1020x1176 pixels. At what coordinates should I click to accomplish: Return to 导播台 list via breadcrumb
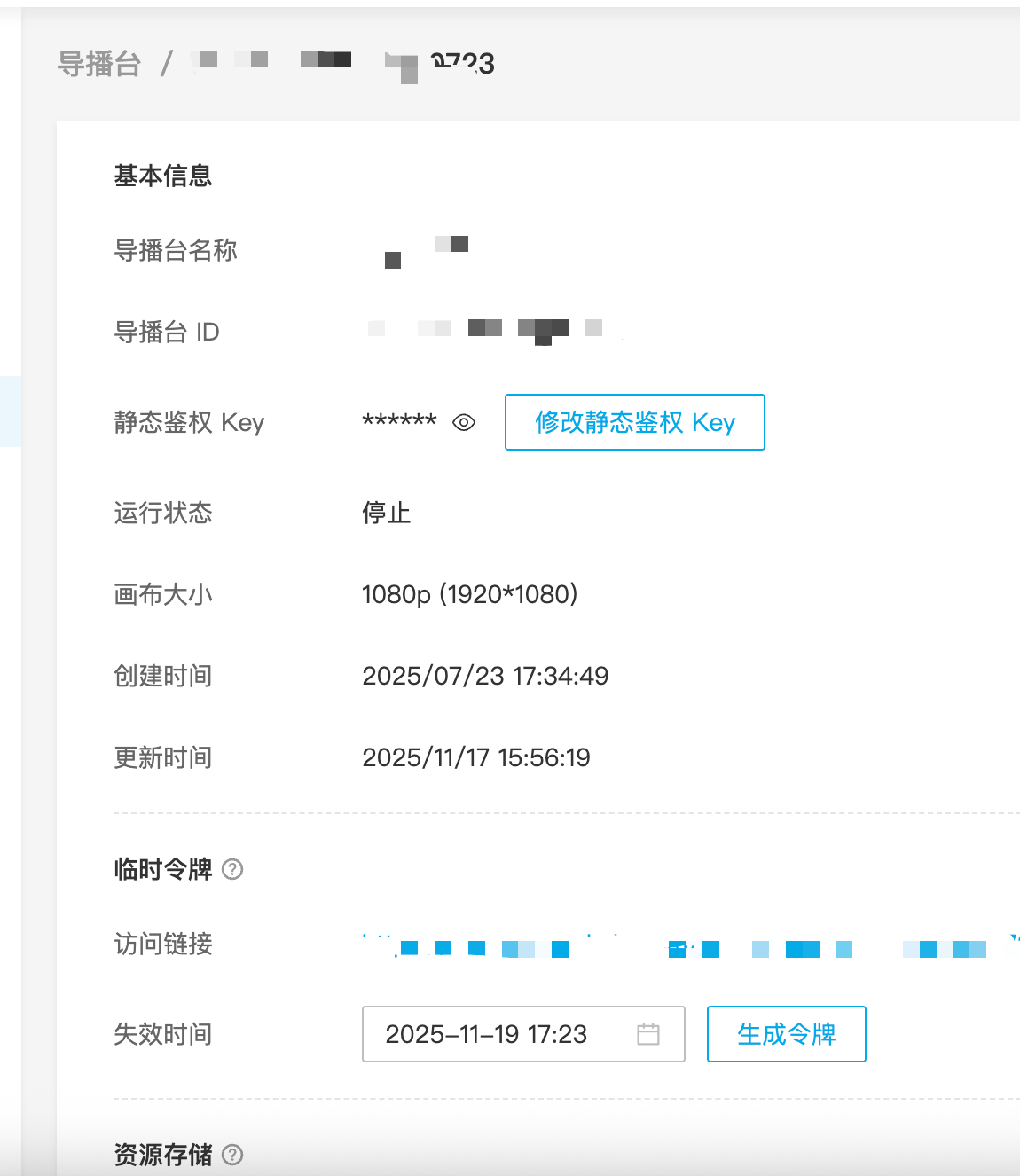coord(98,63)
